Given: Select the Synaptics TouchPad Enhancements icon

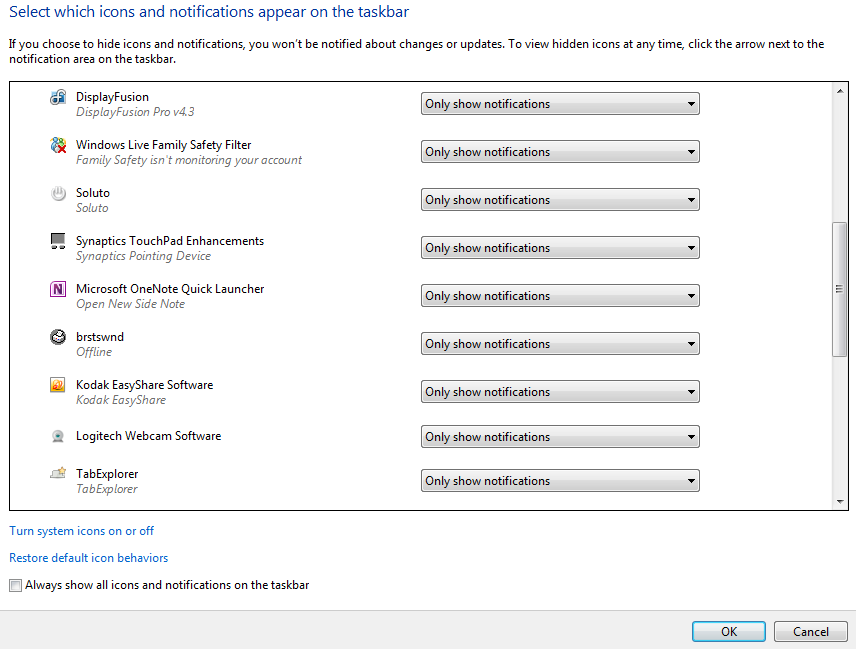Looking at the screenshot, I should tap(58, 241).
